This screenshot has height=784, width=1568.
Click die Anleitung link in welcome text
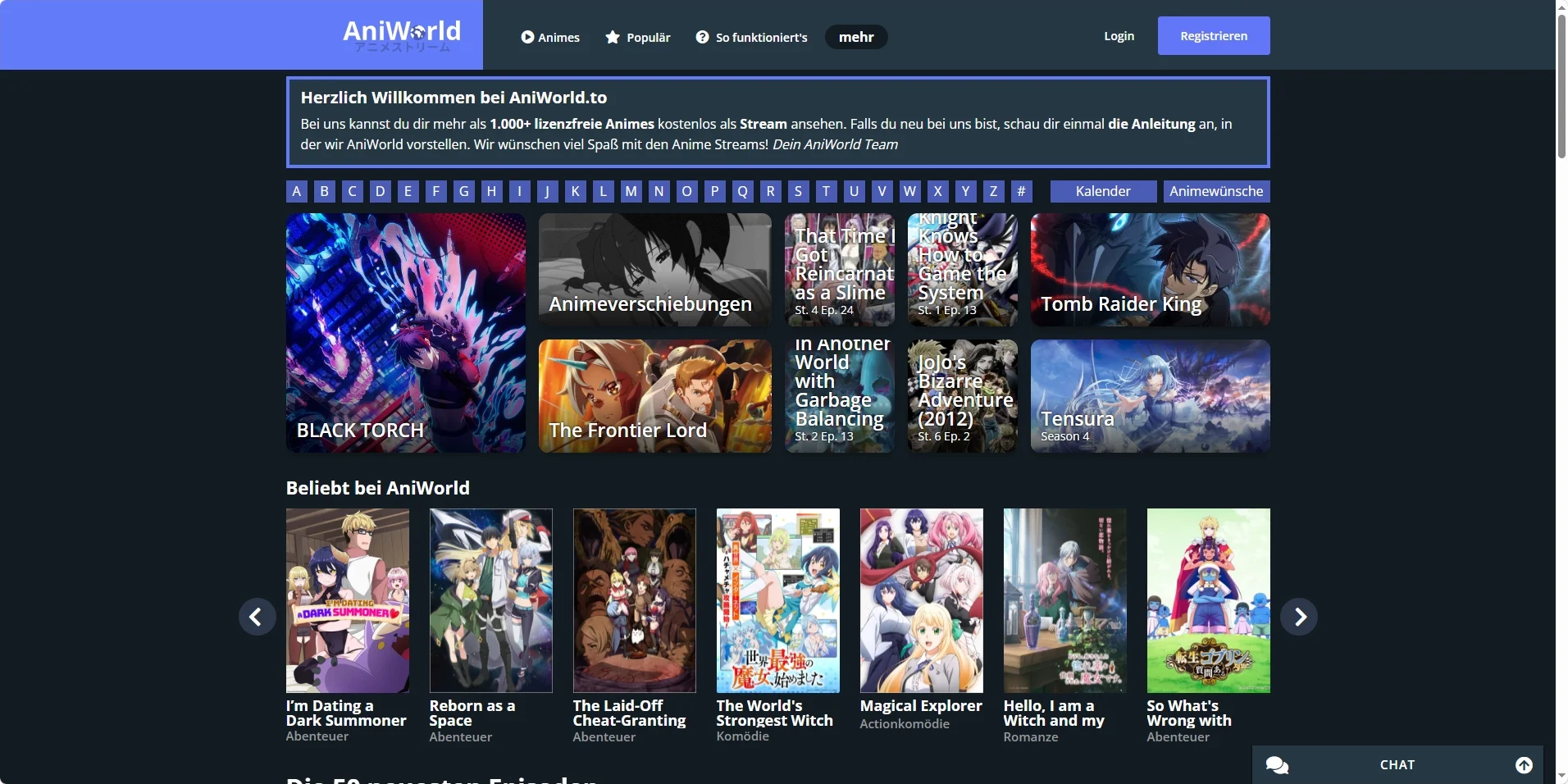coord(1151,124)
